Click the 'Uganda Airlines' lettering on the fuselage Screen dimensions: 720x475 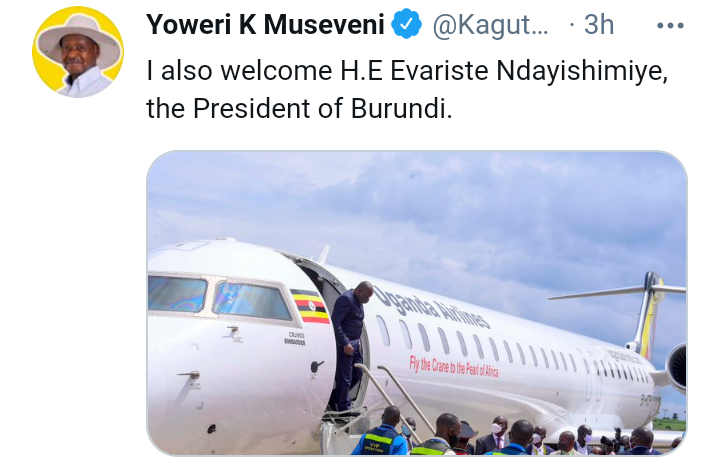(x=431, y=307)
